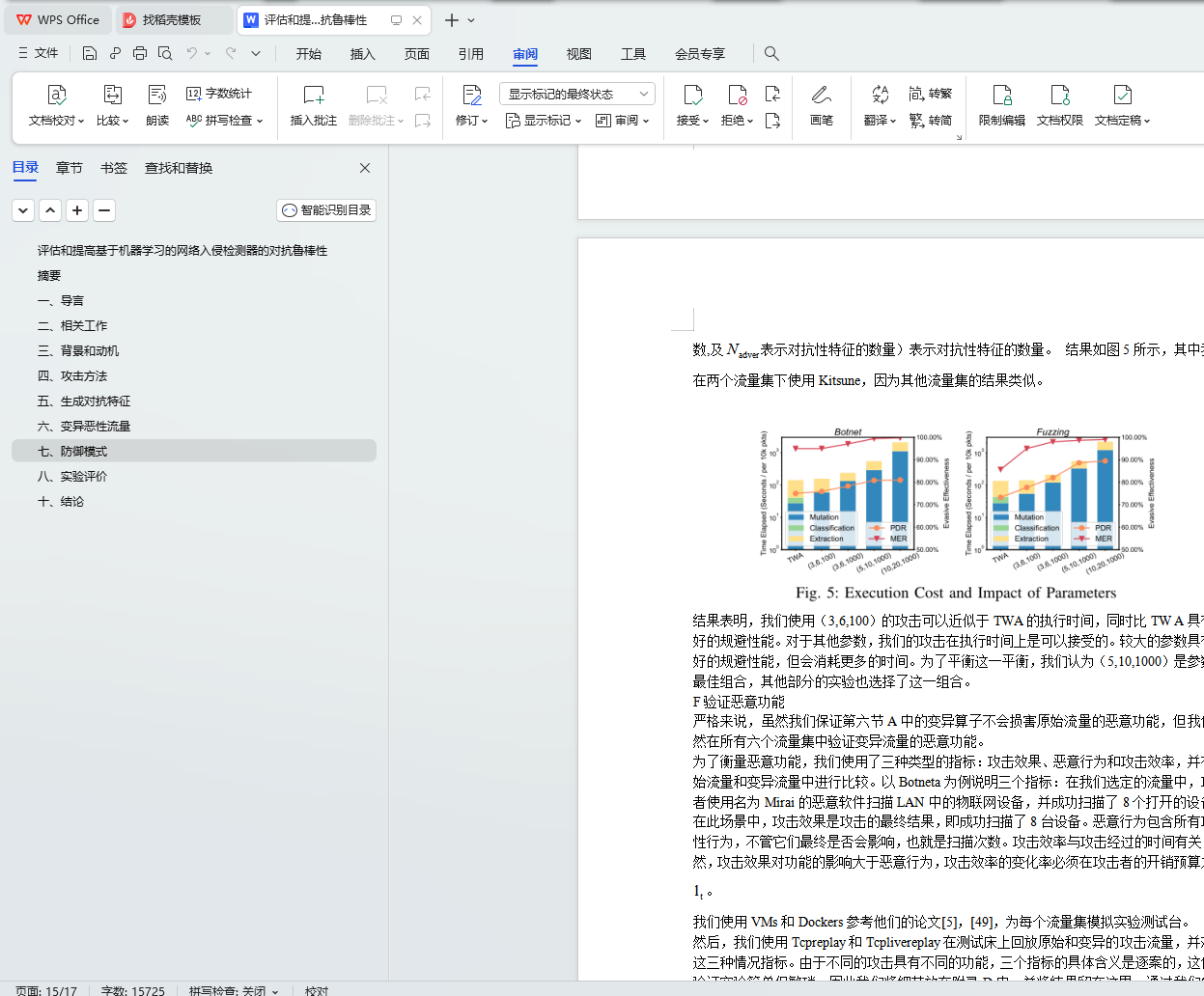Open the 比较 compare documents tool
The height and width of the screenshot is (996, 1204).
(112, 106)
